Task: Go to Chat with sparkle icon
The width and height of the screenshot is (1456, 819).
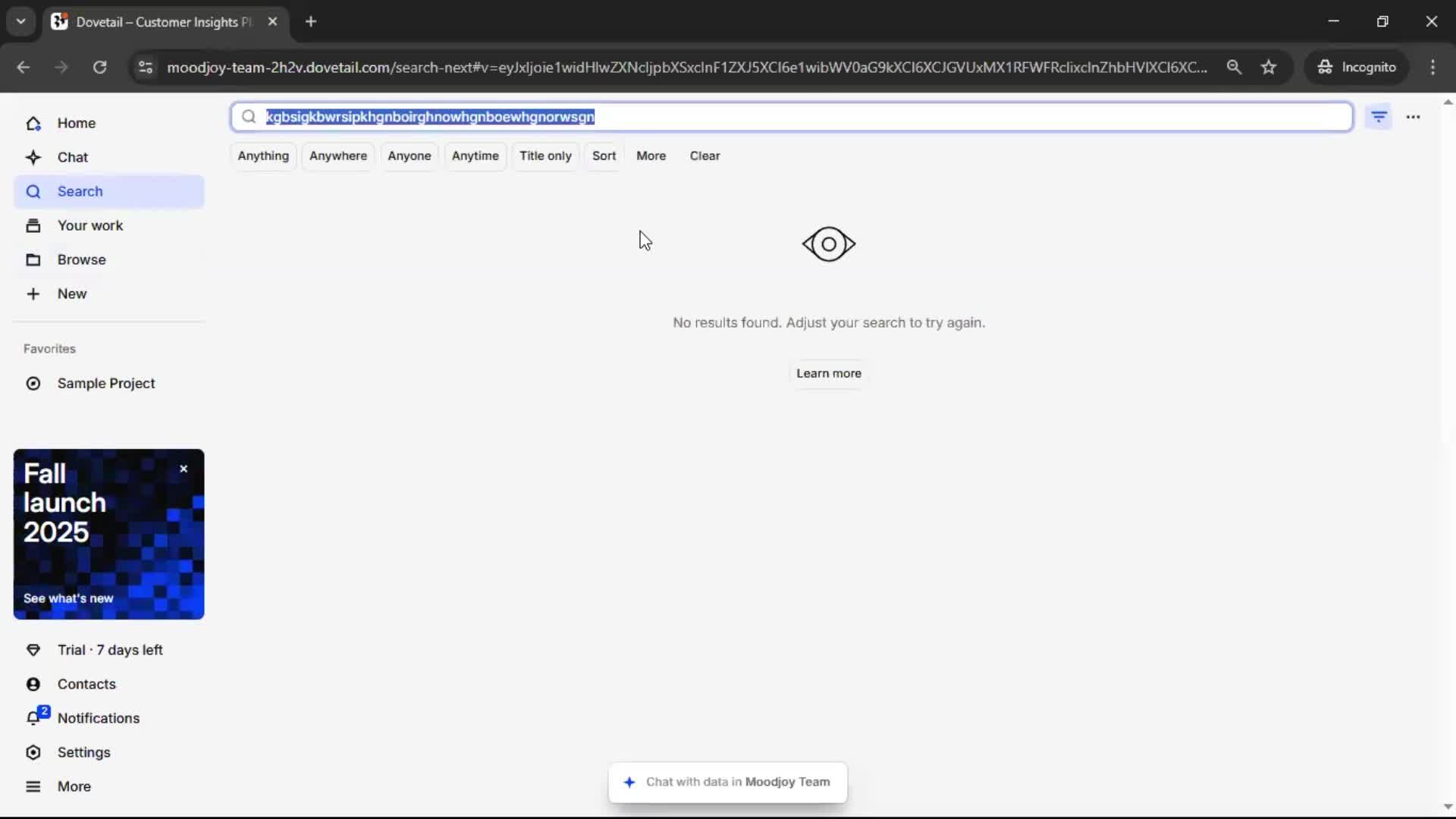Action: coord(73,157)
